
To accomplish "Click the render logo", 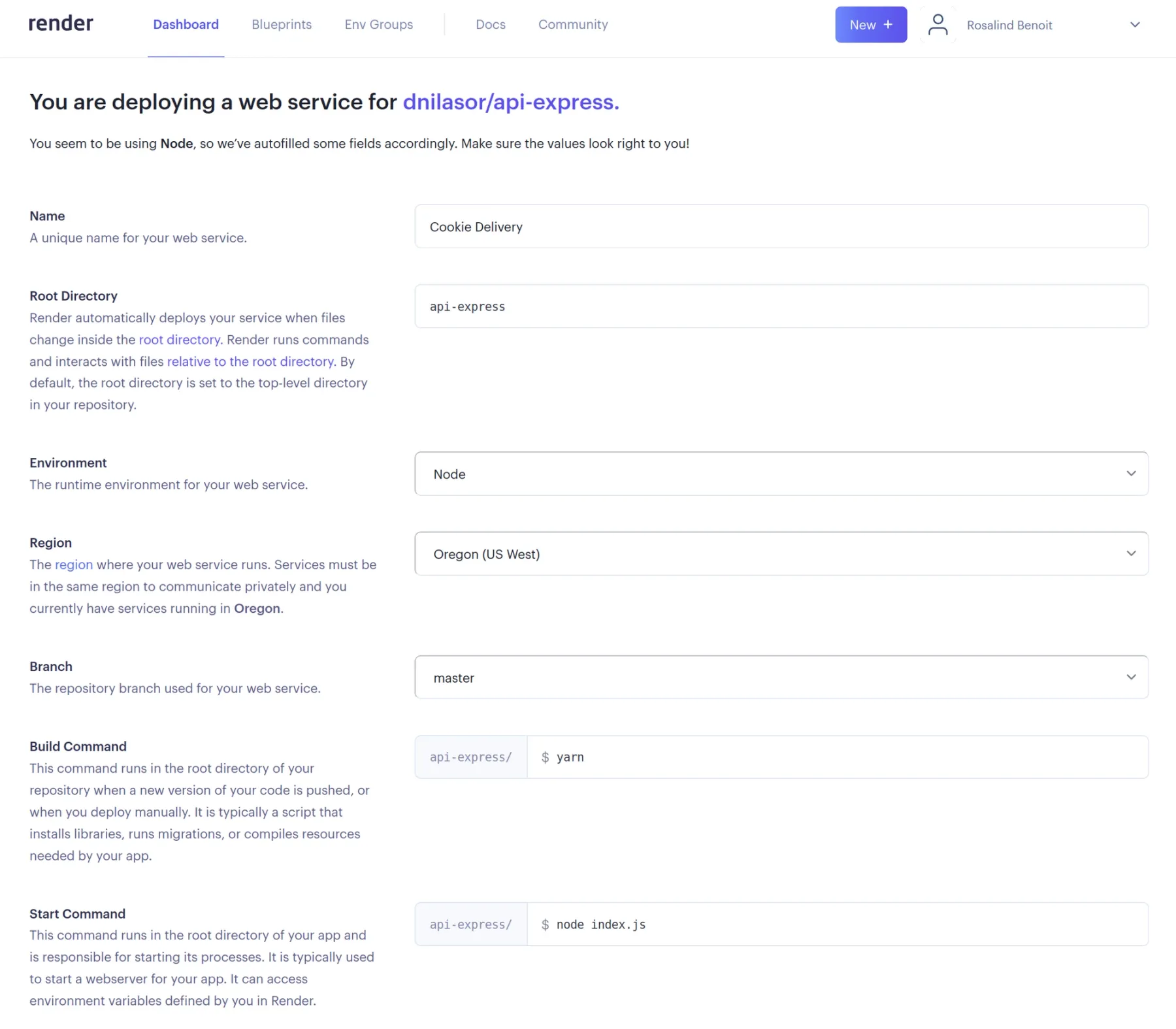I will click(x=60, y=24).
